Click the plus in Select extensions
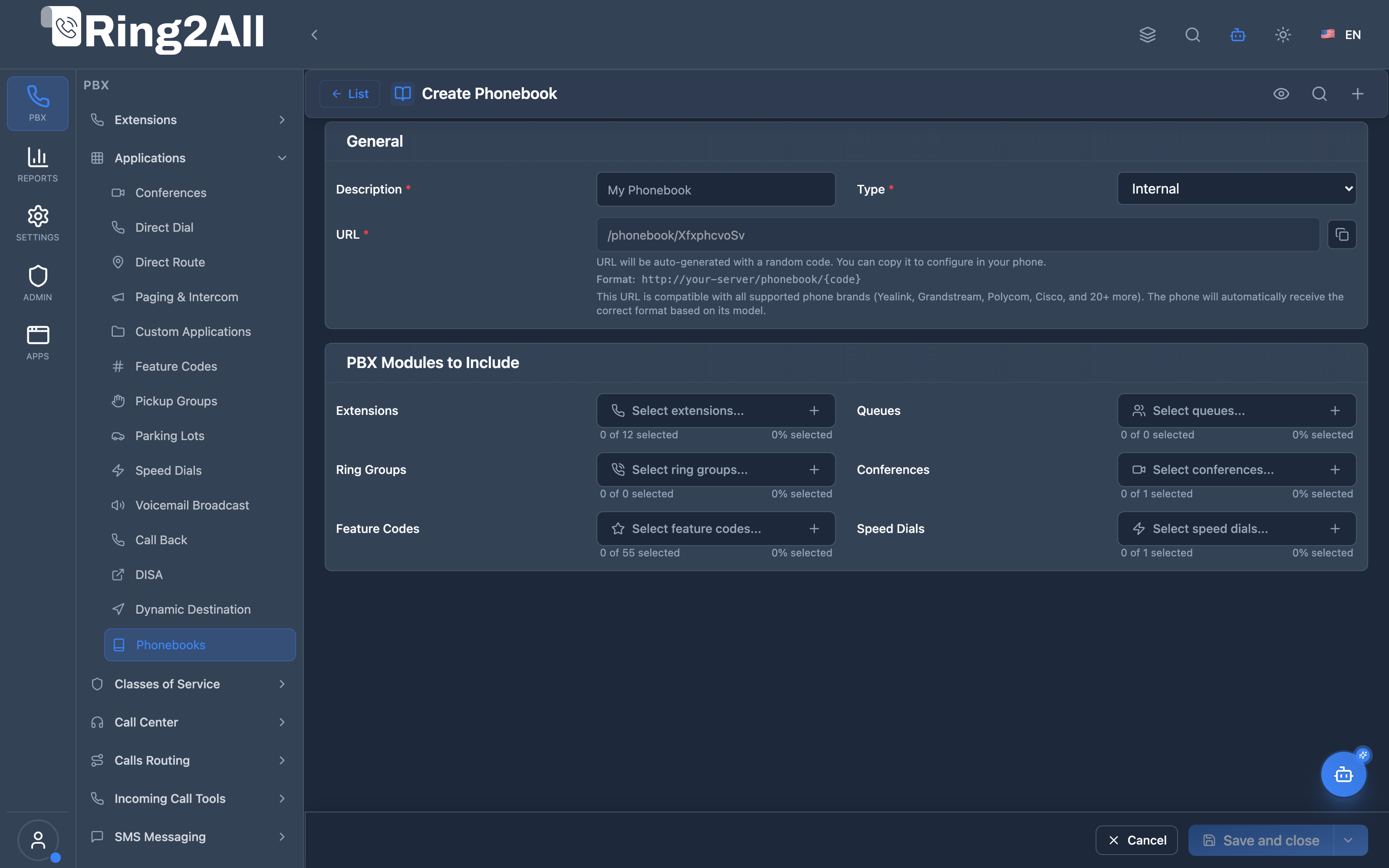 814,411
